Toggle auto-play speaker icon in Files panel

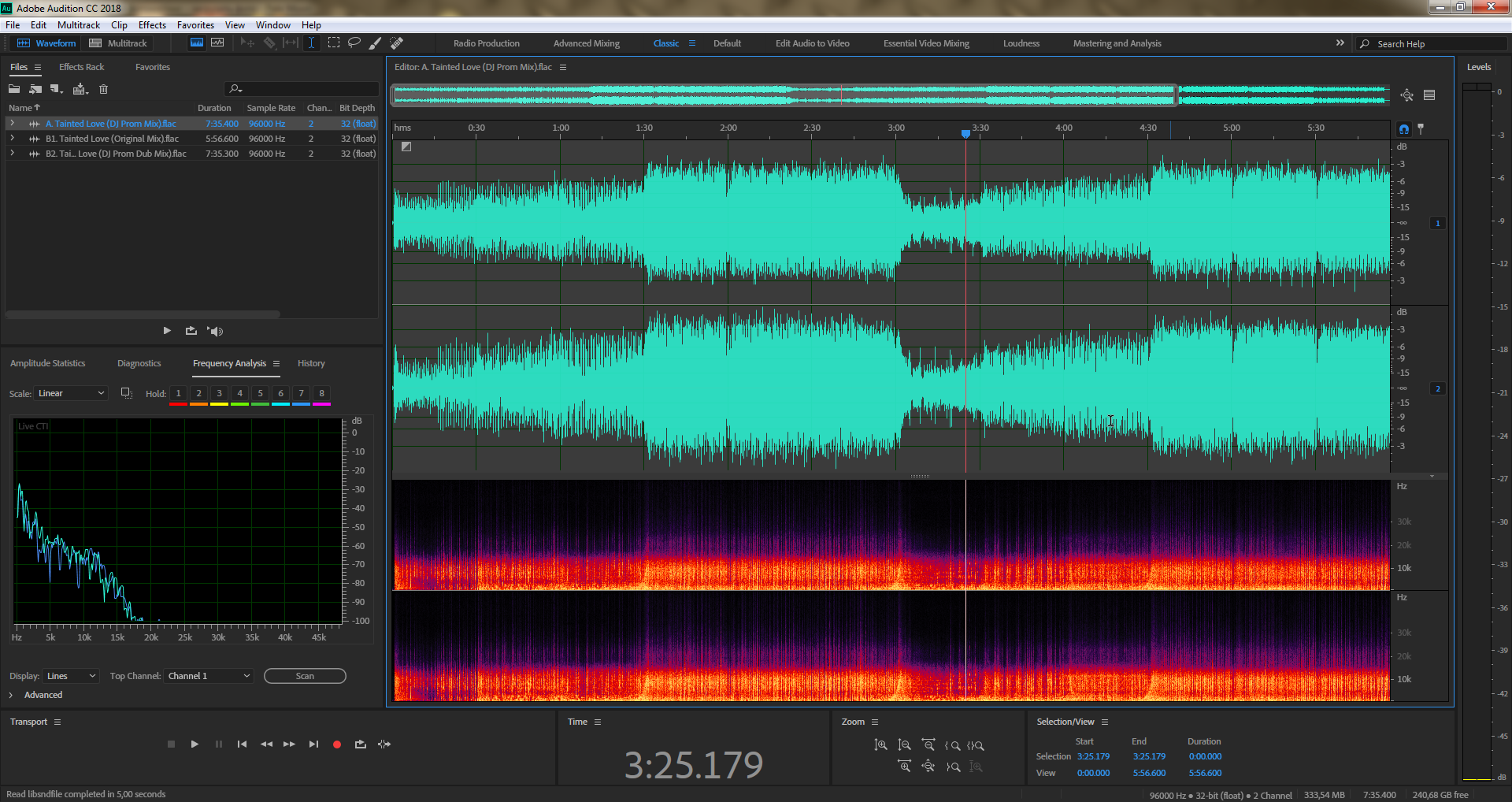tap(215, 331)
